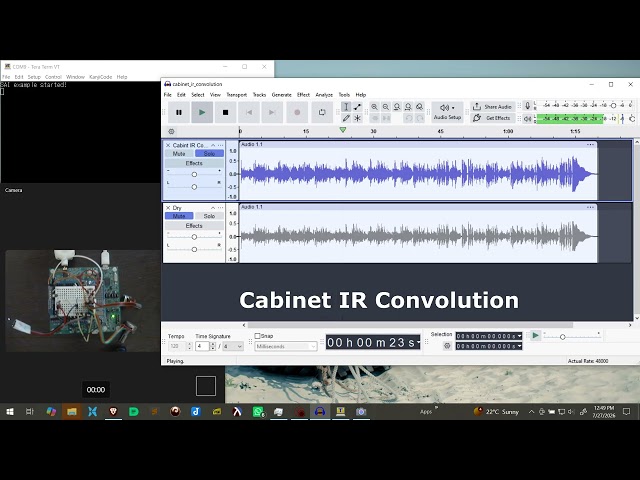The image size is (640, 480).
Task: Click Play-at-speed green button
Action: coord(535,336)
